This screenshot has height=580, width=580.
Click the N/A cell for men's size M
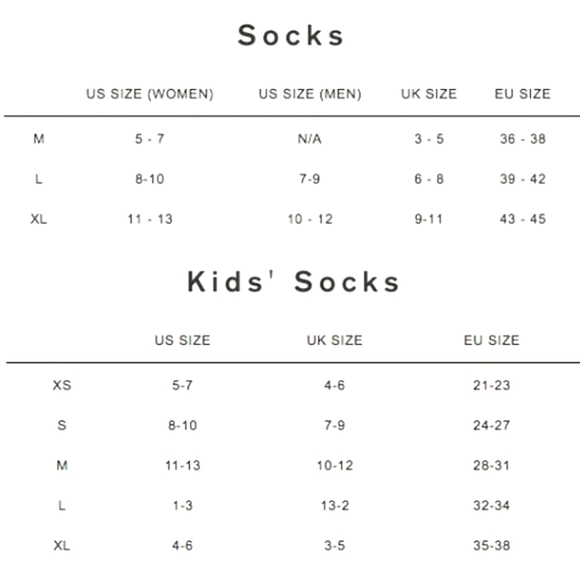pyautogui.click(x=310, y=139)
